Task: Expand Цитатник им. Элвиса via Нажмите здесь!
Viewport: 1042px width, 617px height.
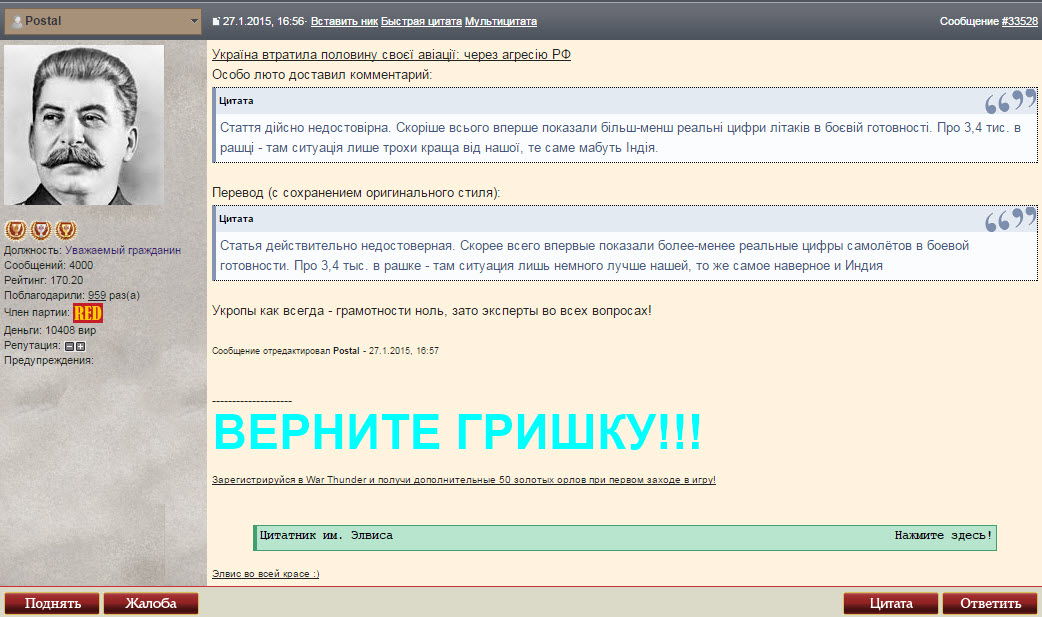Action: click(x=943, y=536)
